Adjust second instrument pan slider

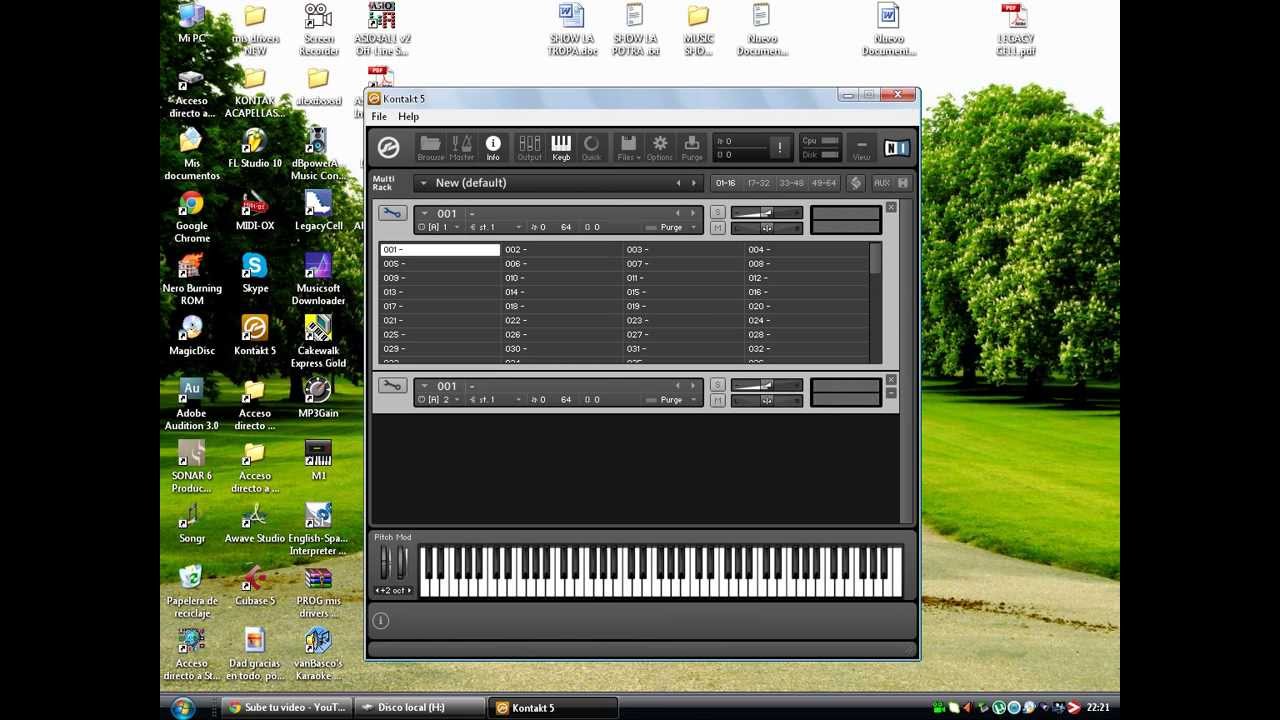click(x=767, y=400)
